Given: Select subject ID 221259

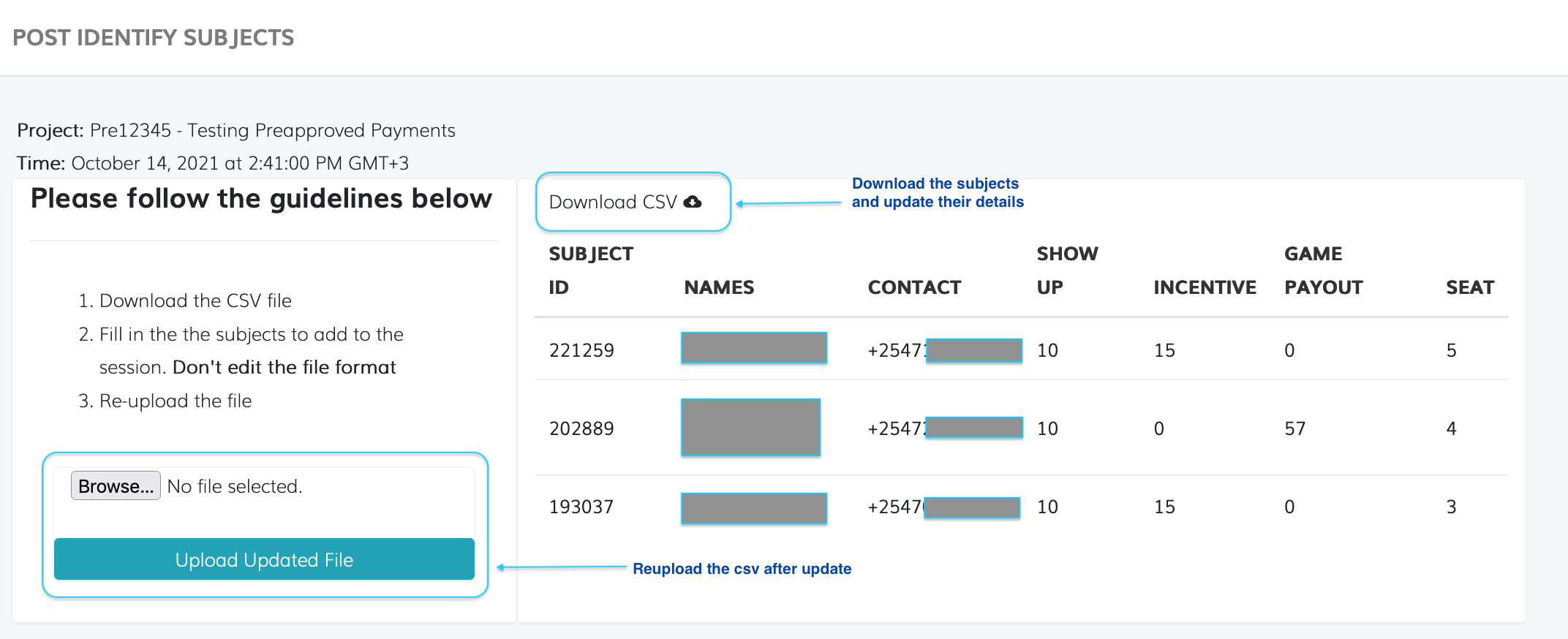Looking at the screenshot, I should (x=581, y=350).
